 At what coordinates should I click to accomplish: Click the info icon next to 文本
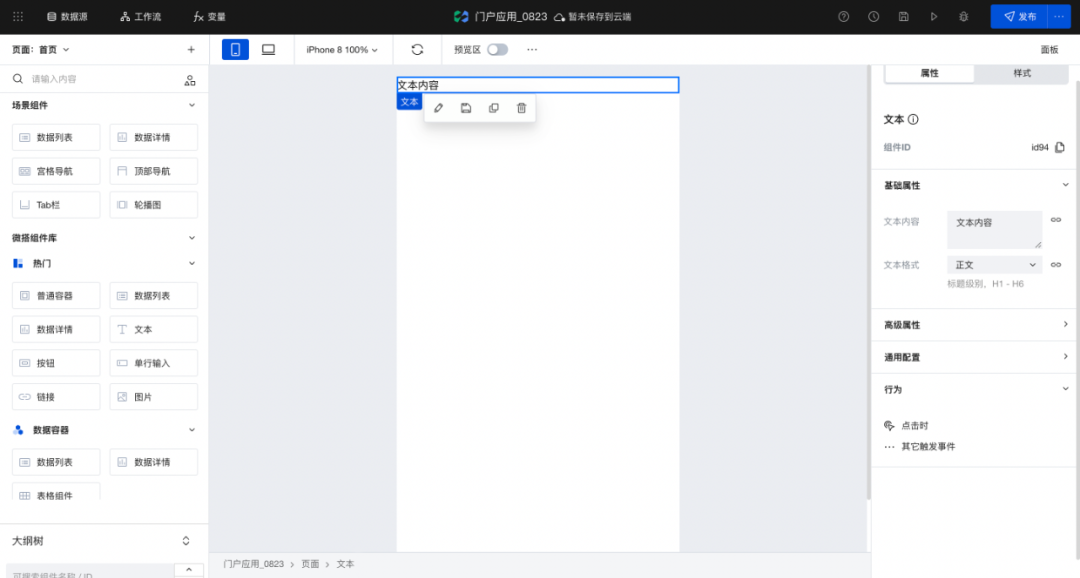(913, 119)
